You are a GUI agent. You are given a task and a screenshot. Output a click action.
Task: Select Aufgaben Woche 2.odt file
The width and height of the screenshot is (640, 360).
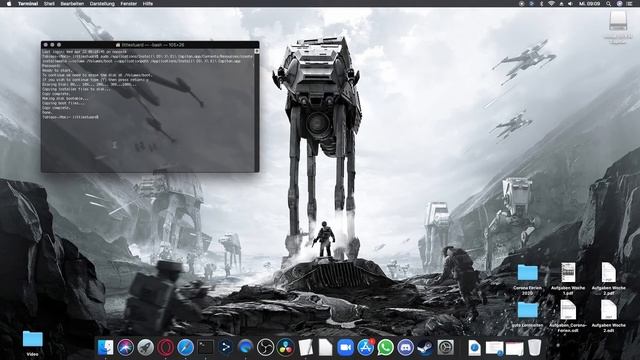(x=608, y=310)
